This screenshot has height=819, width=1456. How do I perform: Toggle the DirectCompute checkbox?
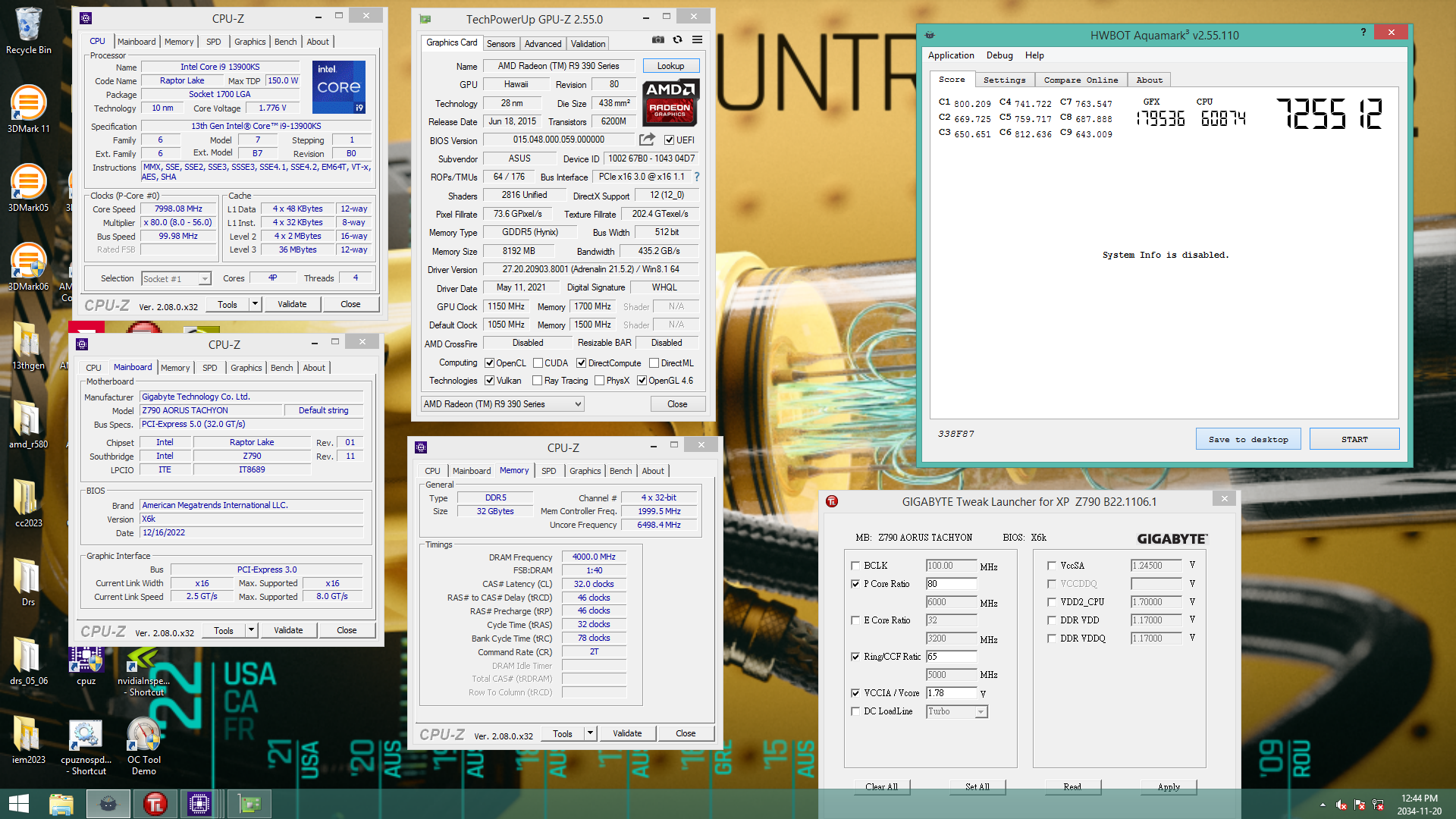click(x=581, y=363)
